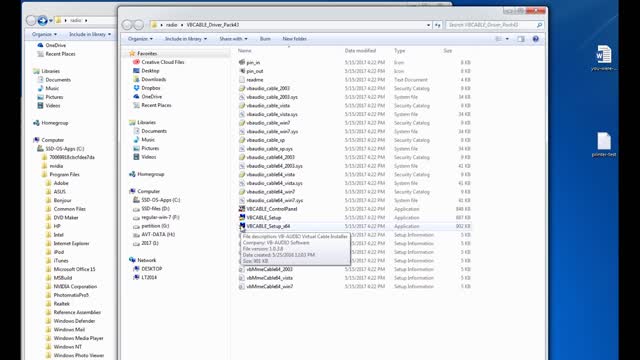Open Downloads in Favorites sidebar
Image resolution: width=640 pixels, height=360 pixels.
point(149,79)
